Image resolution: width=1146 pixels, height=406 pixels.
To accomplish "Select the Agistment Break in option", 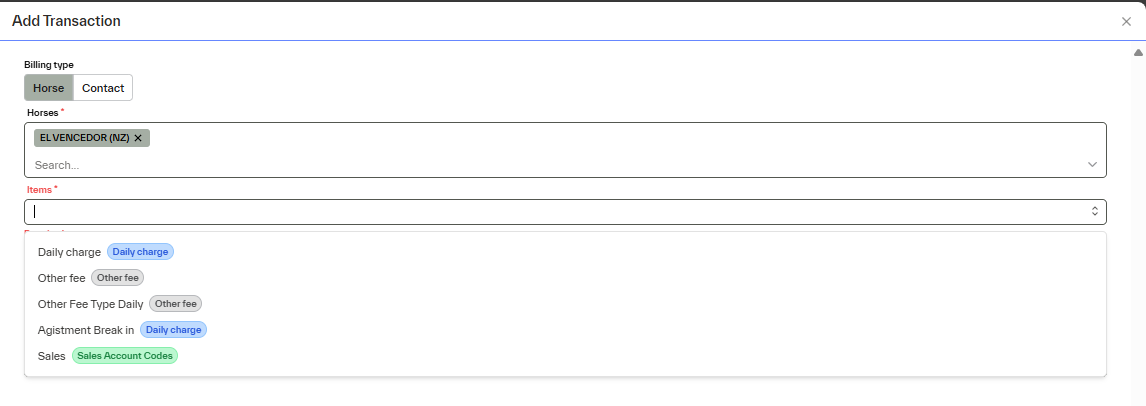I will (86, 330).
